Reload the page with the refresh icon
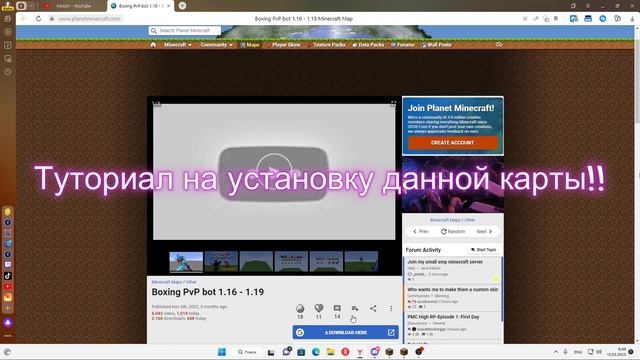640x360 pixels. click(x=38, y=18)
